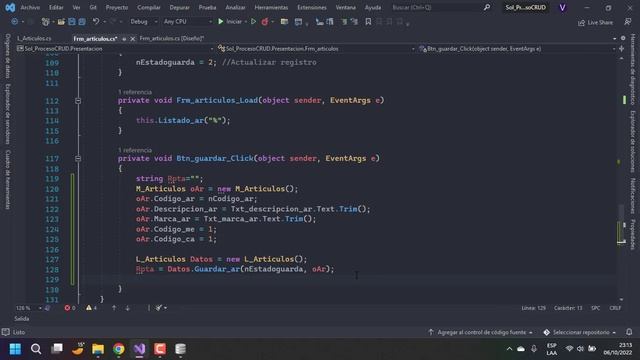Open the Any CPU platform dropdown
Image resolution: width=640 pixels, height=360 pixels.
pos(188,22)
